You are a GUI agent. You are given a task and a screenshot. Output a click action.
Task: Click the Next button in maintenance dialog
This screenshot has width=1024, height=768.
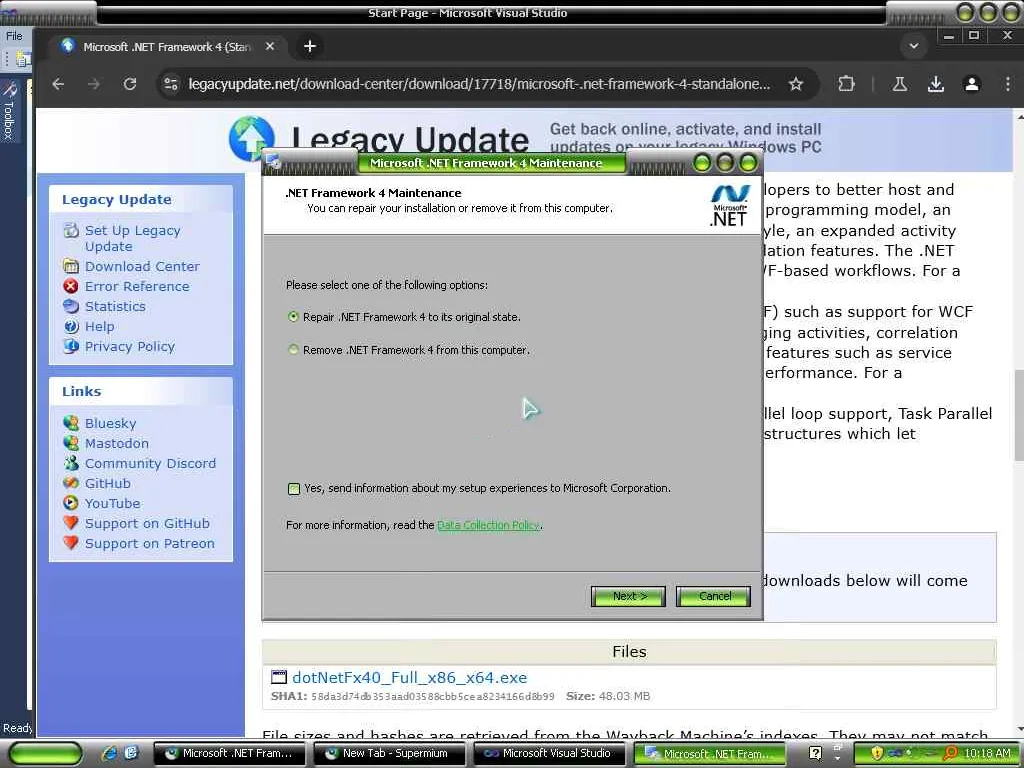628,596
